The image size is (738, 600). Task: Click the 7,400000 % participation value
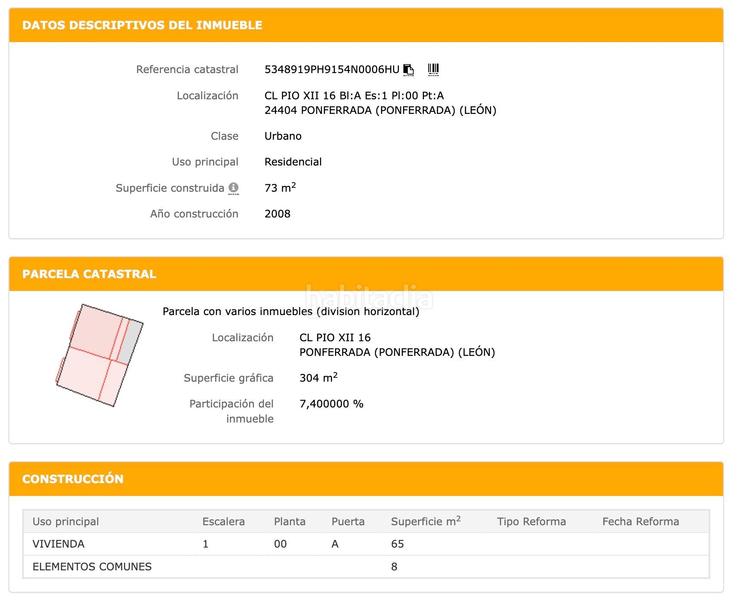coord(331,404)
